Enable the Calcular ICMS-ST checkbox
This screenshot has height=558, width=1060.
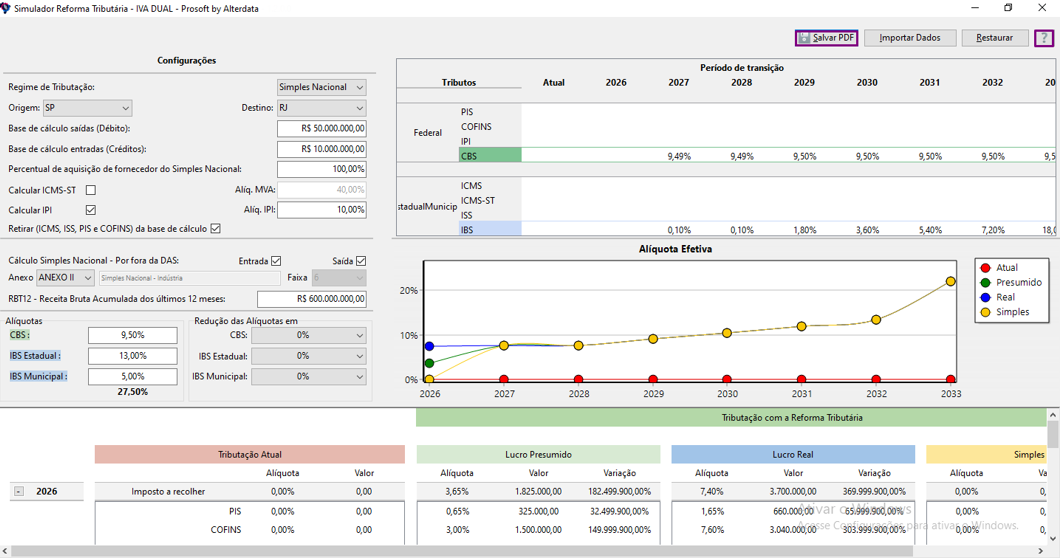click(x=91, y=190)
